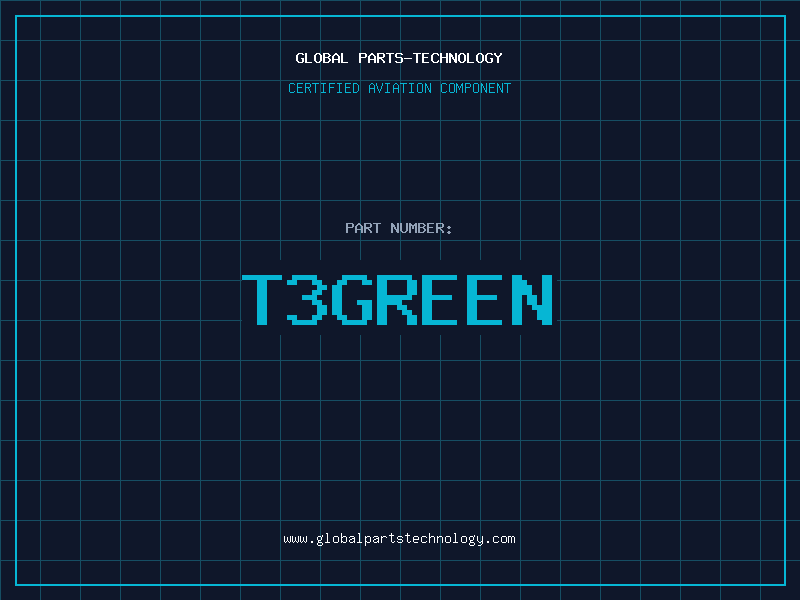Click the PART NUMBER: label
800x600 pixels.
click(399, 228)
